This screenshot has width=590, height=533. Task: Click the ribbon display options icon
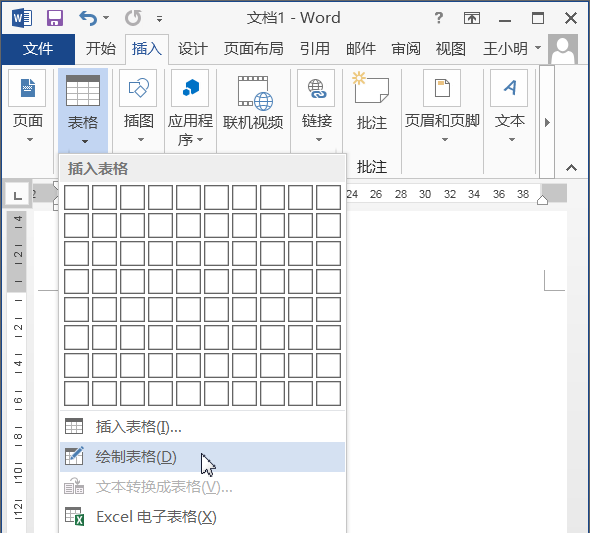pyautogui.click(x=471, y=18)
